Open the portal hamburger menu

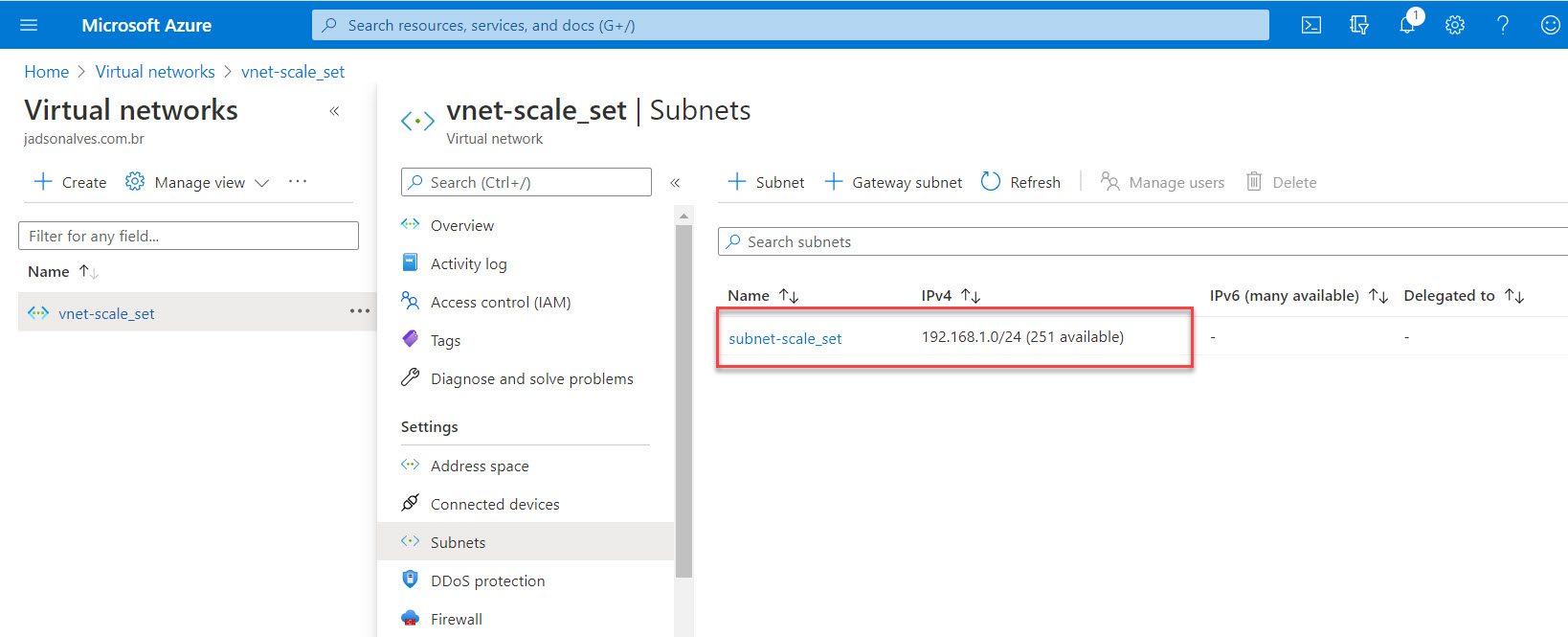tap(29, 25)
